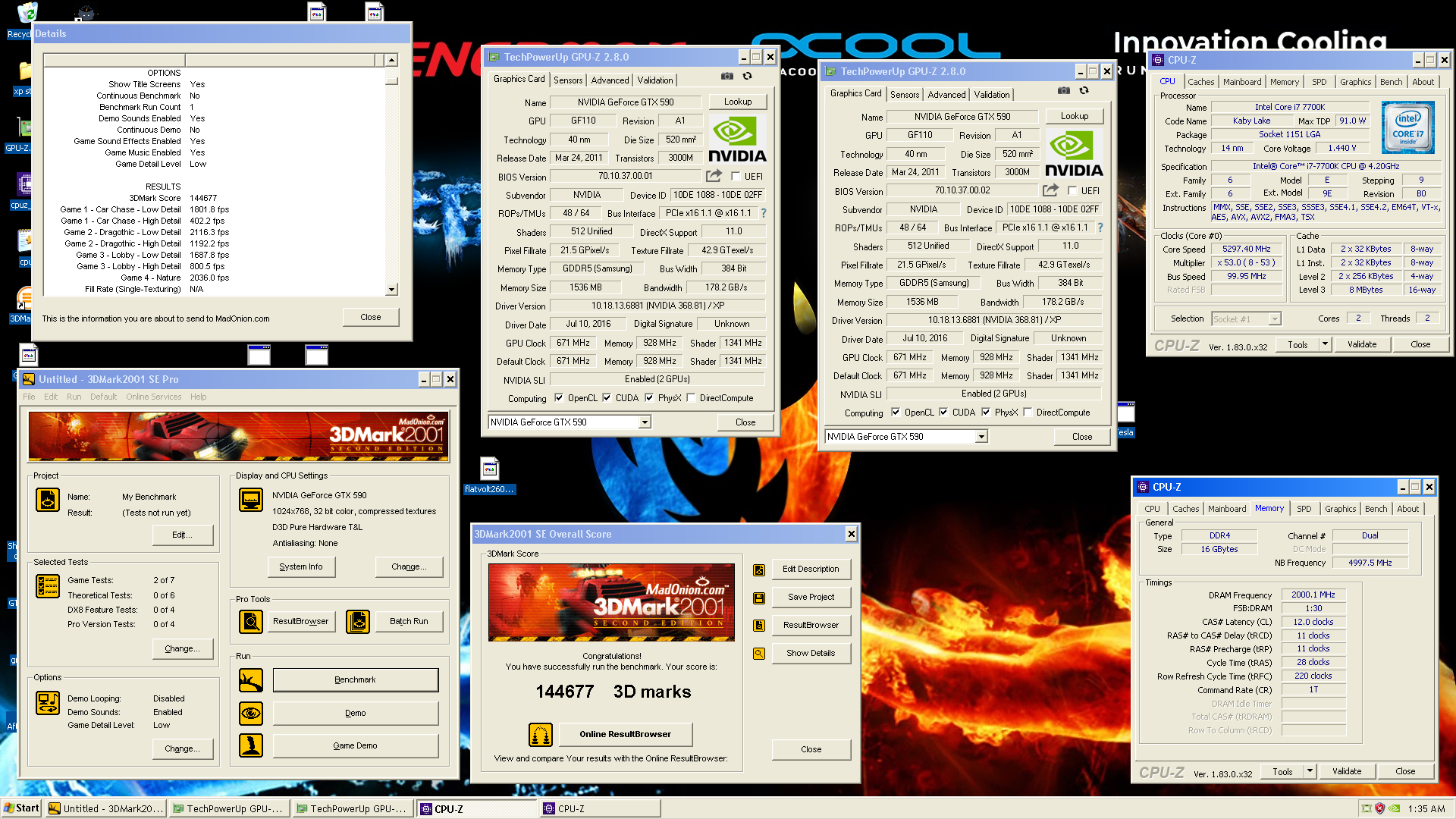The image size is (1456, 819).
Task: Click Save Project button
Action: pyautogui.click(x=811, y=598)
